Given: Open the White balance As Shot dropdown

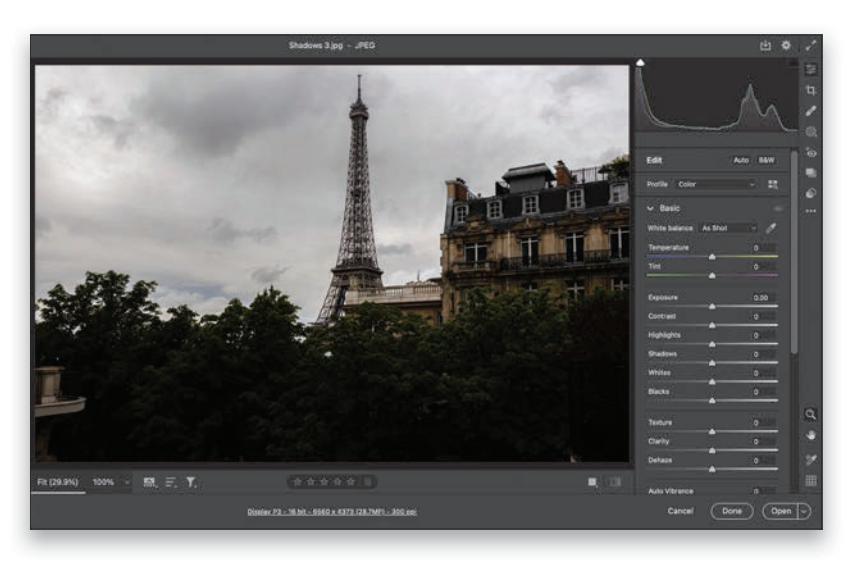Looking at the screenshot, I should coord(728,228).
